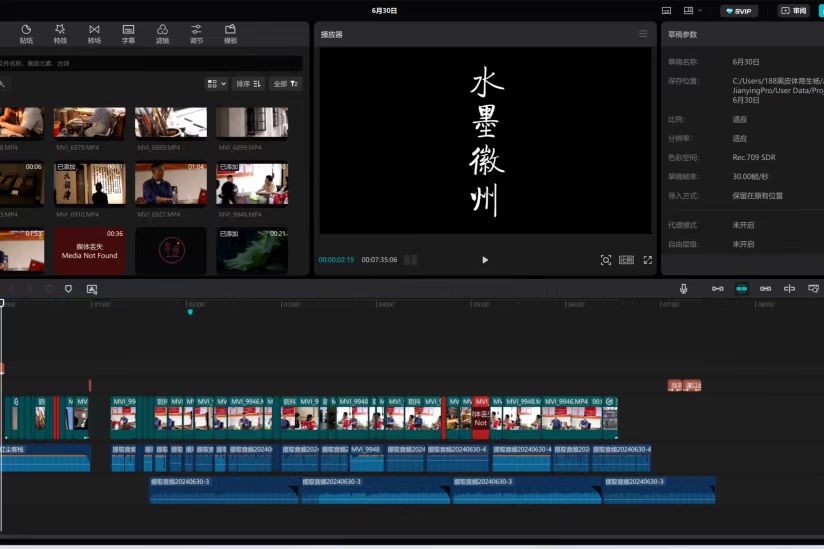Open the 模板 templates tab
The width and height of the screenshot is (824, 549).
(230, 34)
